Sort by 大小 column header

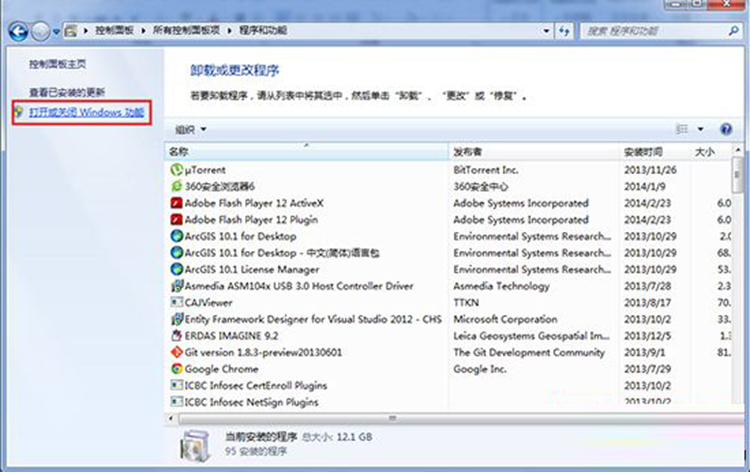(710, 152)
